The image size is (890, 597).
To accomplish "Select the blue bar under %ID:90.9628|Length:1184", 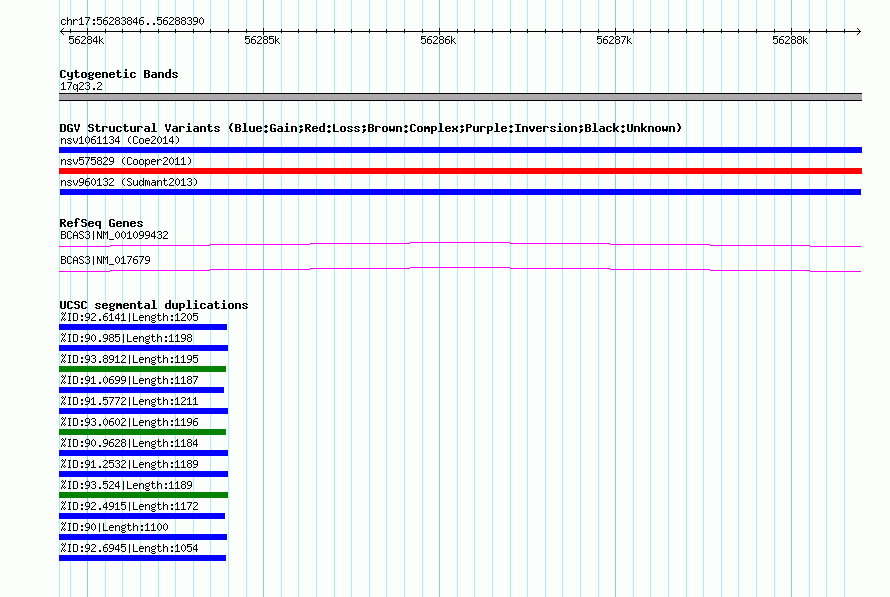I will pos(144,453).
